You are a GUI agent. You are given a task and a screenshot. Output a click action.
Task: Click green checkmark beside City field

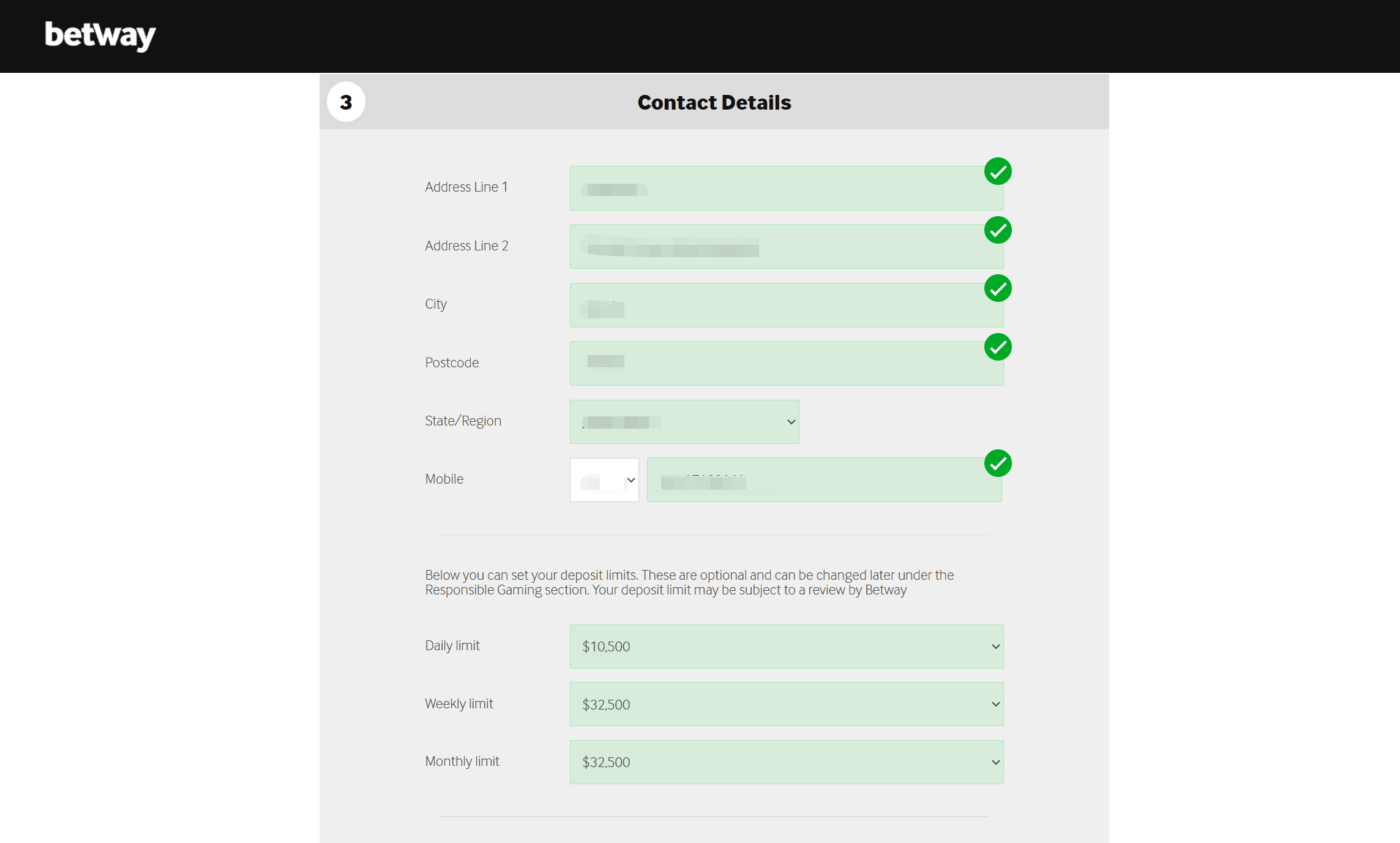click(997, 288)
